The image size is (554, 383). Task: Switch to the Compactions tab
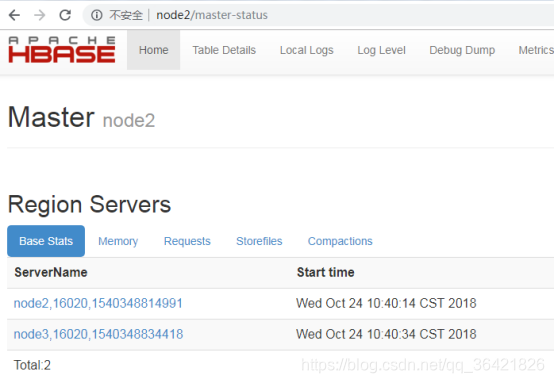pos(340,241)
